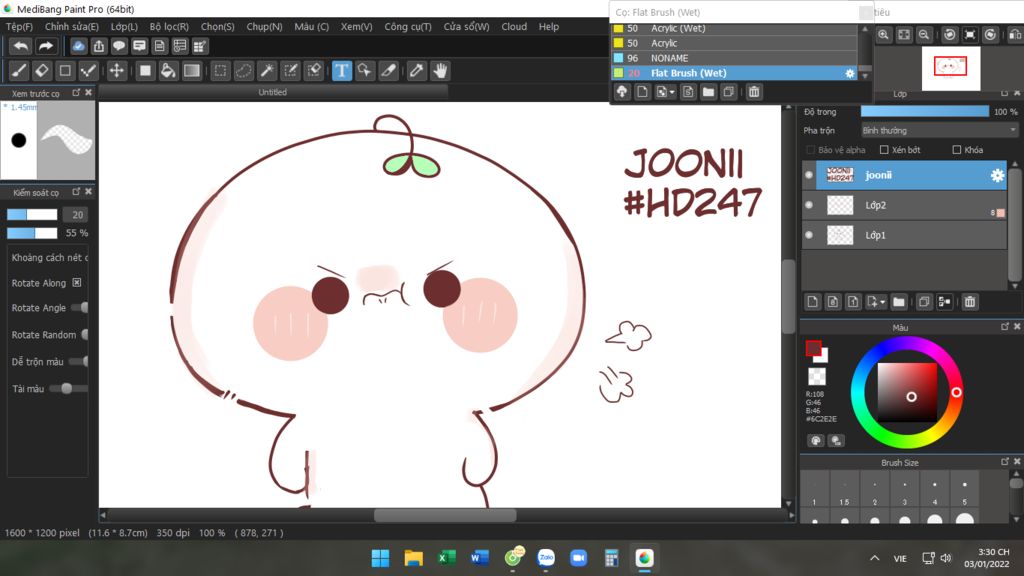Select the Acrylic (Wet) brush
This screenshot has width=1024, height=576.
(734, 28)
